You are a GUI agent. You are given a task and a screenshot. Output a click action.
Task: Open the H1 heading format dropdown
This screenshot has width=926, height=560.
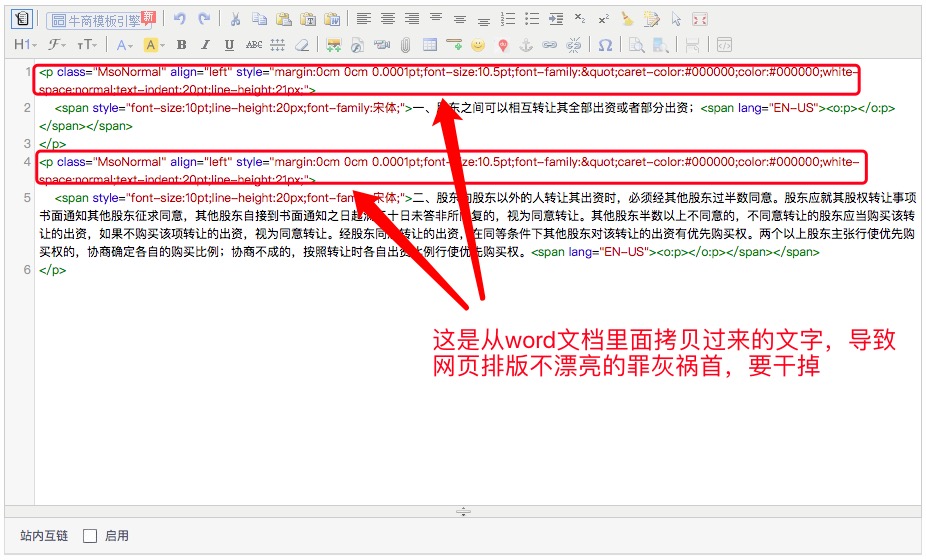[25, 45]
